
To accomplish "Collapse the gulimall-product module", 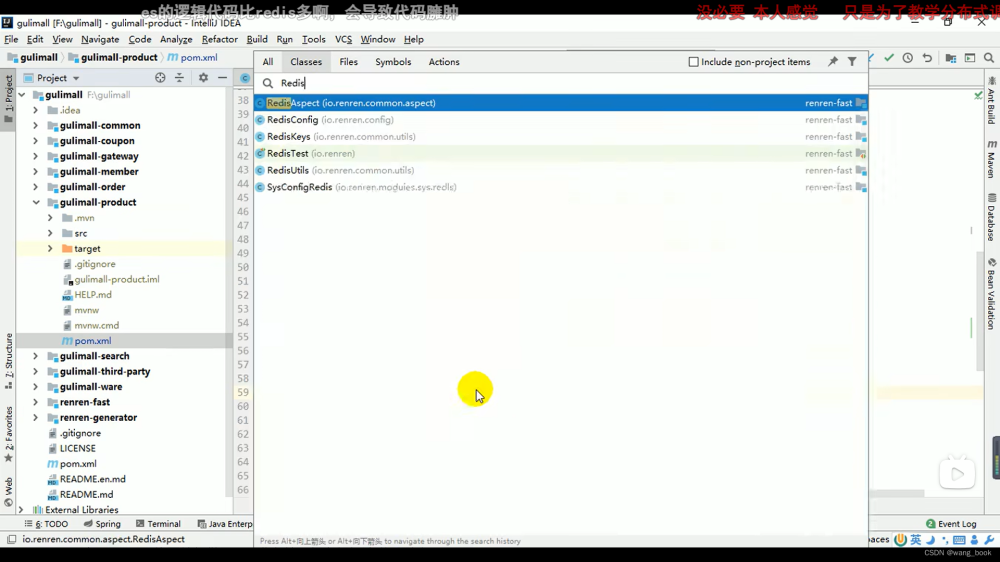I will pos(36,202).
